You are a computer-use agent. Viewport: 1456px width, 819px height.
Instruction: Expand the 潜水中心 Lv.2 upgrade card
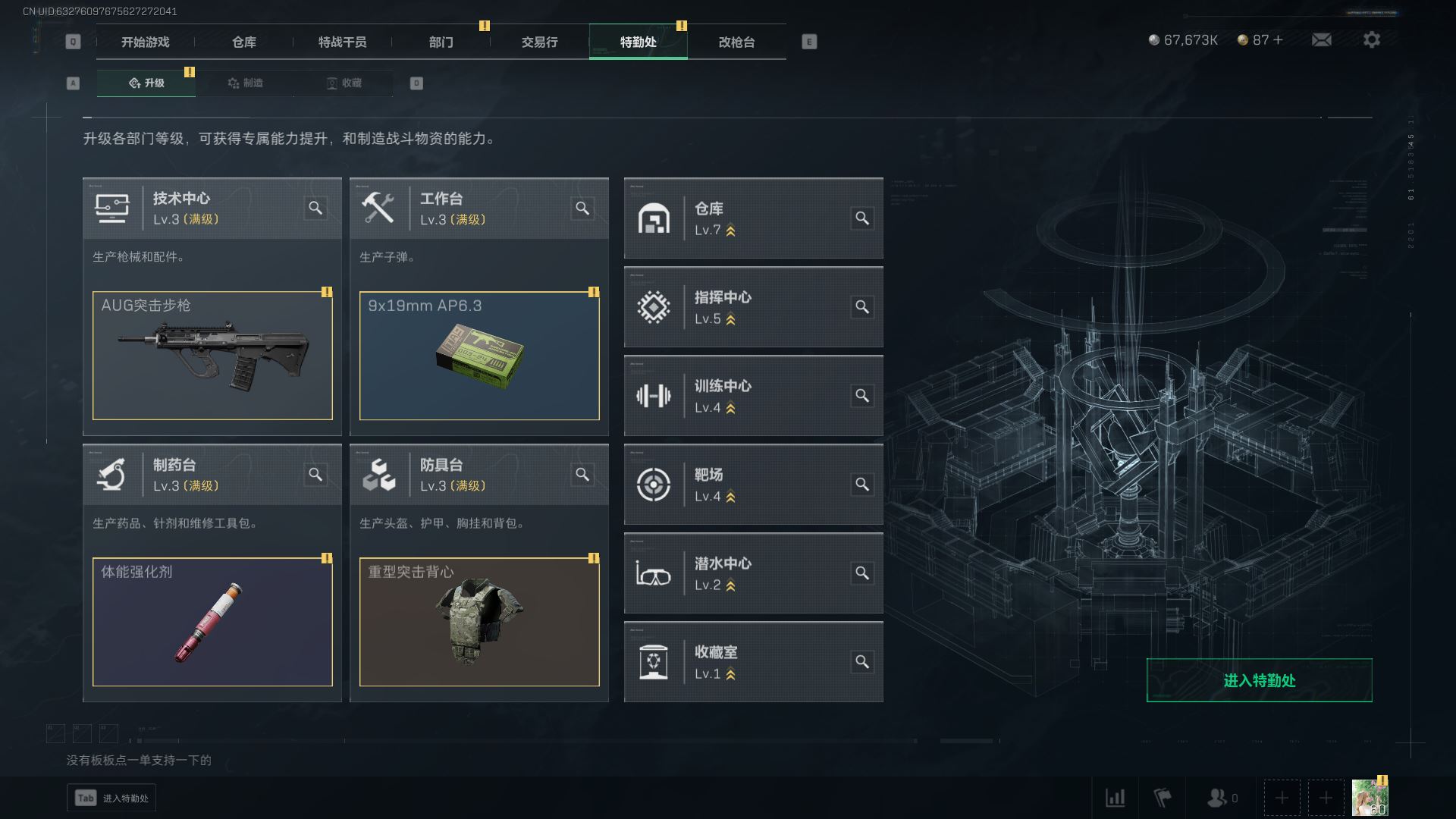click(x=753, y=573)
